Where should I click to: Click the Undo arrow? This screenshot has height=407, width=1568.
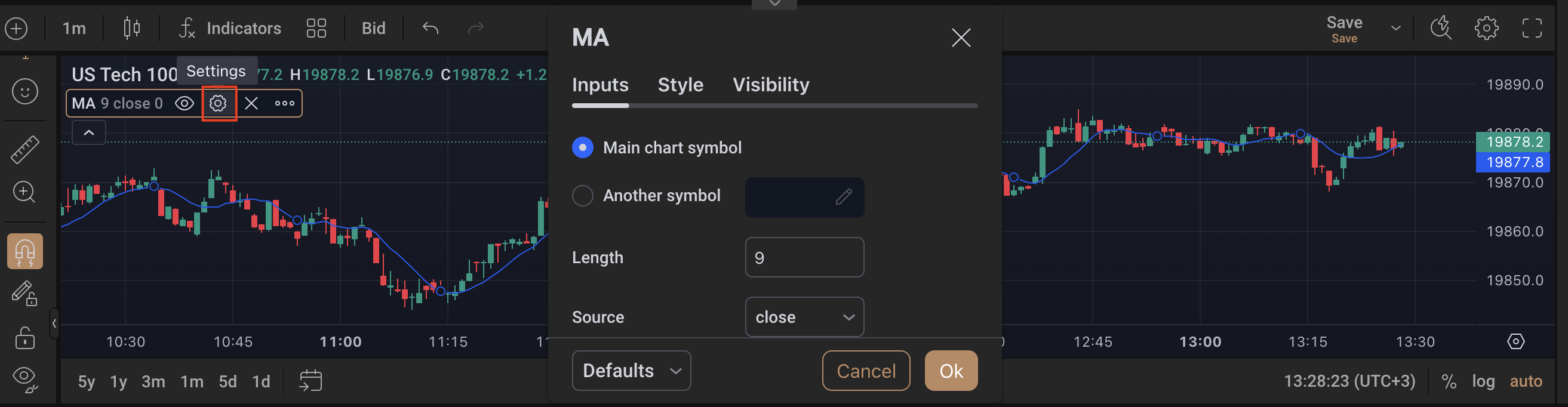pos(429,28)
